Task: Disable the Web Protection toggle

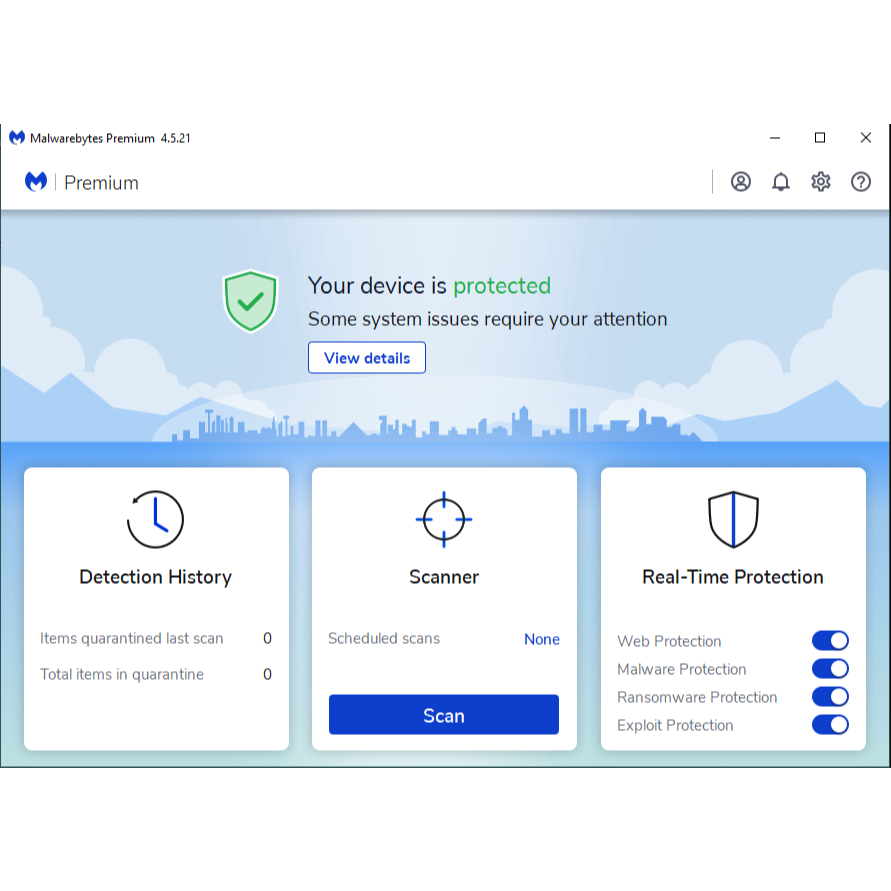Action: tap(830, 641)
